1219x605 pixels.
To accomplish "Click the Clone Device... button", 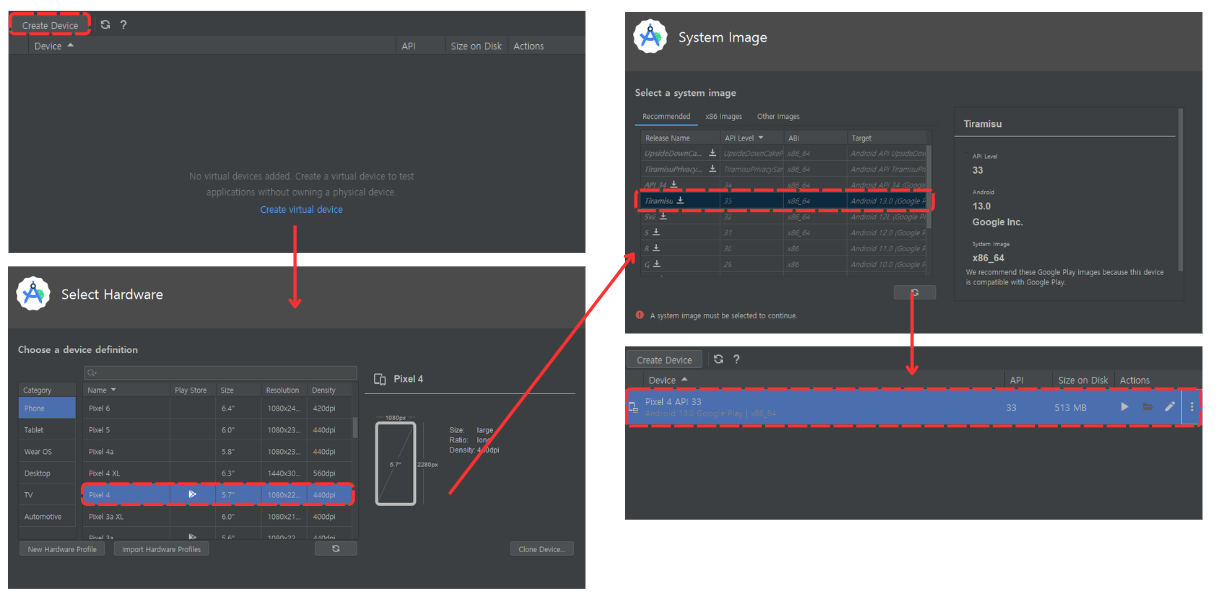I will tap(542, 549).
